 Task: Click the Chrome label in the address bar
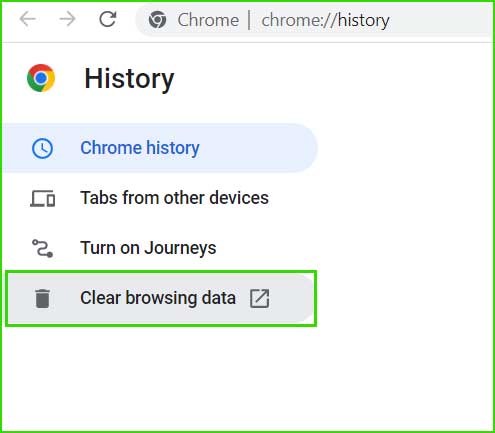(208, 20)
